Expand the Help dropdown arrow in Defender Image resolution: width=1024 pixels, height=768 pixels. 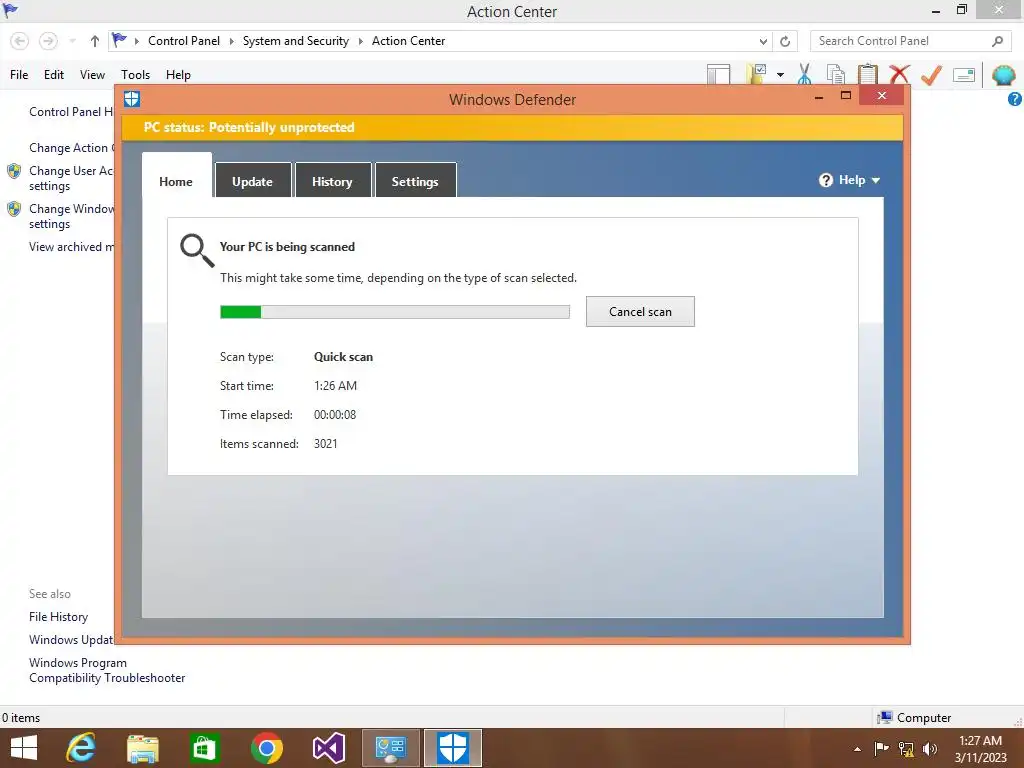[876, 181]
